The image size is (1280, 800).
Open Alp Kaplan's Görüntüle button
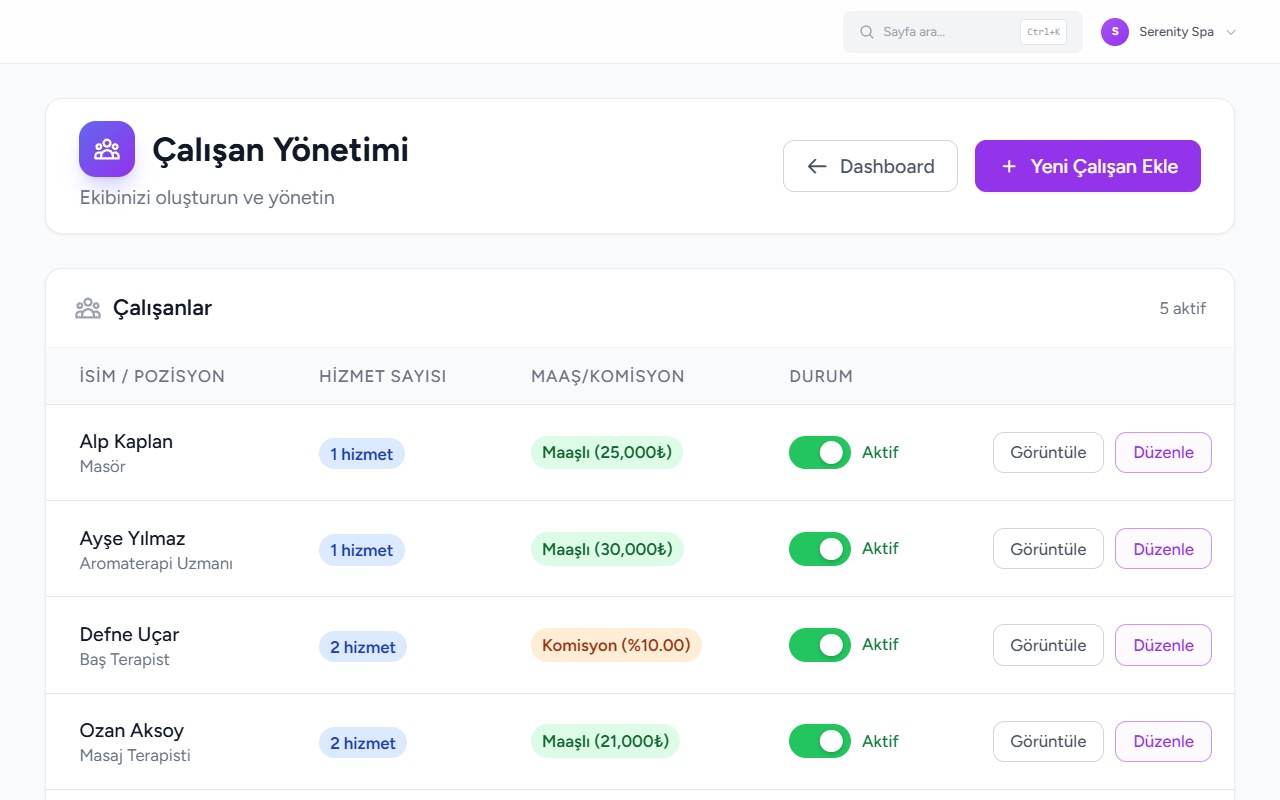1048,452
